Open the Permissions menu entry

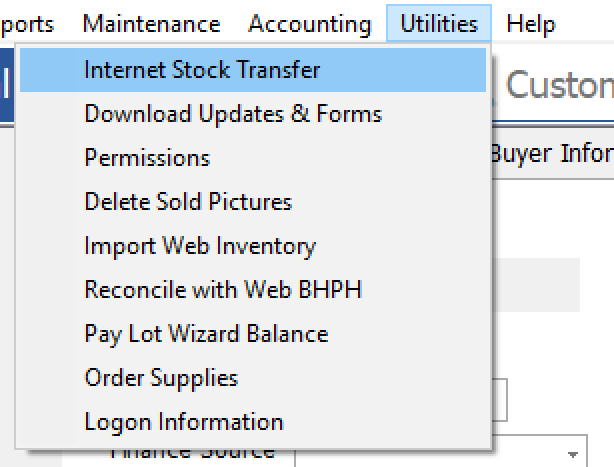pyautogui.click(x=147, y=158)
